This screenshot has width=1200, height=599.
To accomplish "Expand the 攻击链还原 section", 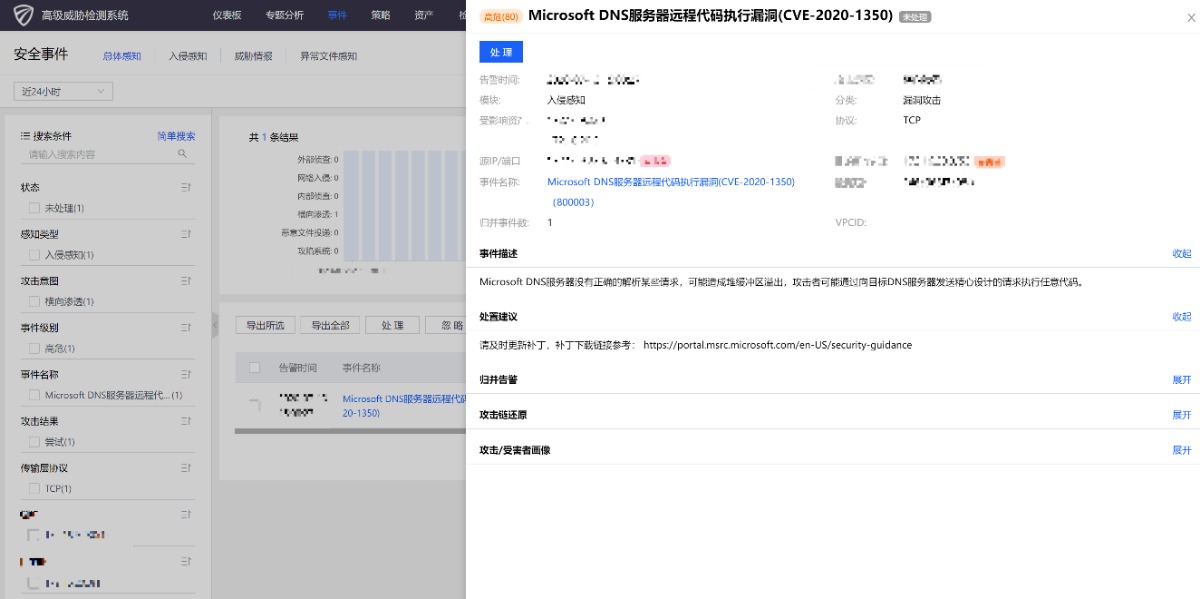I will [x=1182, y=415].
